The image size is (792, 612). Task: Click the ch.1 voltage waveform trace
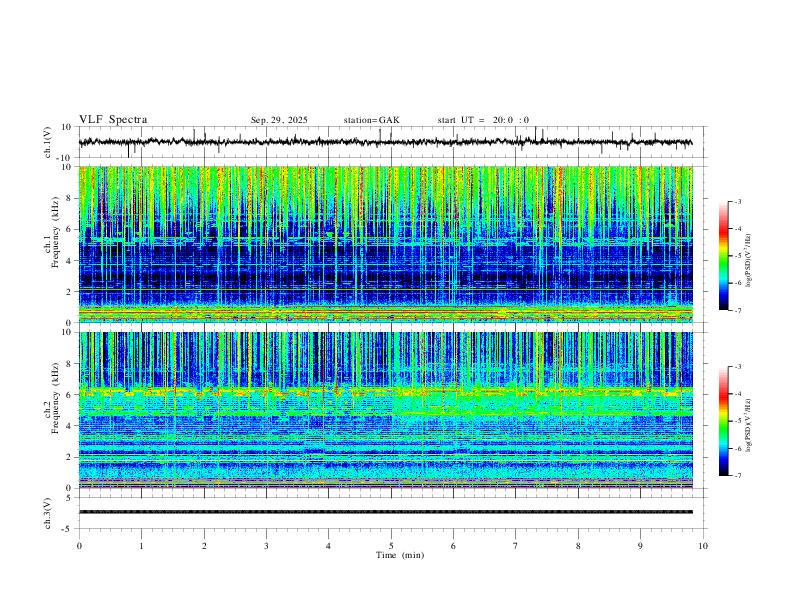[385, 142]
